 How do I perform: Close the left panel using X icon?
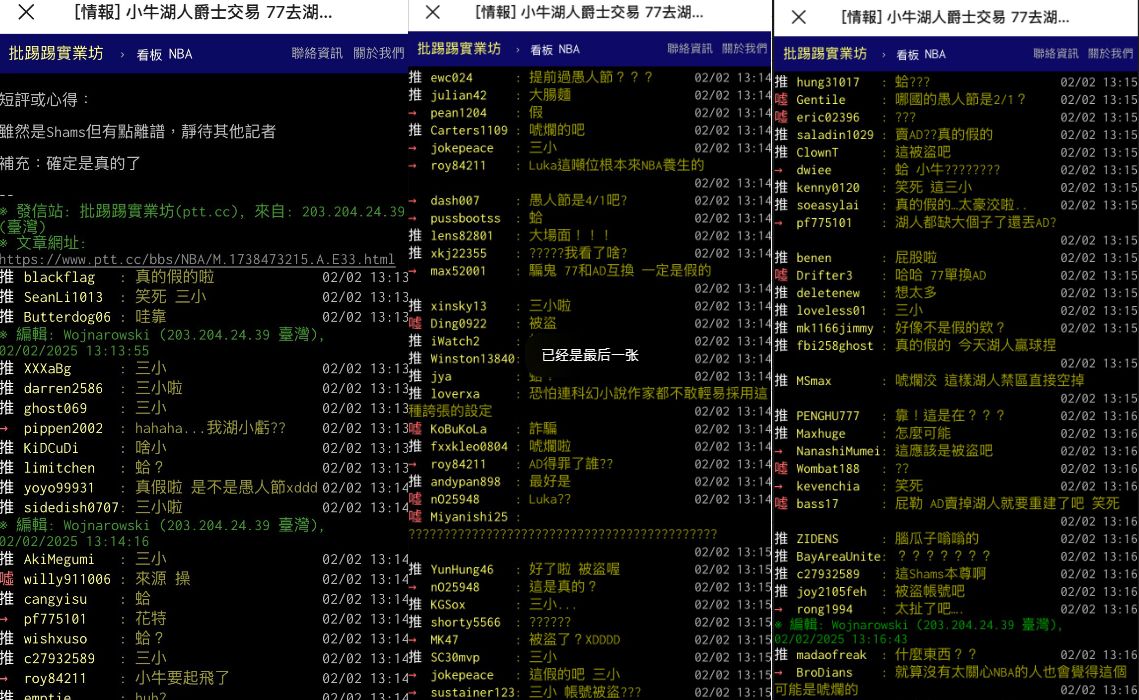coord(27,13)
